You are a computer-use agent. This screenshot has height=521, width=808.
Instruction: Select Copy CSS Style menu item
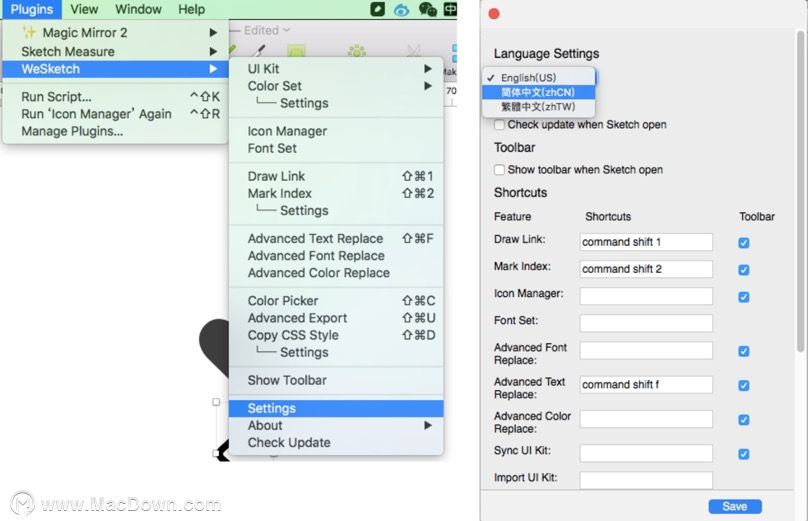pos(336,335)
